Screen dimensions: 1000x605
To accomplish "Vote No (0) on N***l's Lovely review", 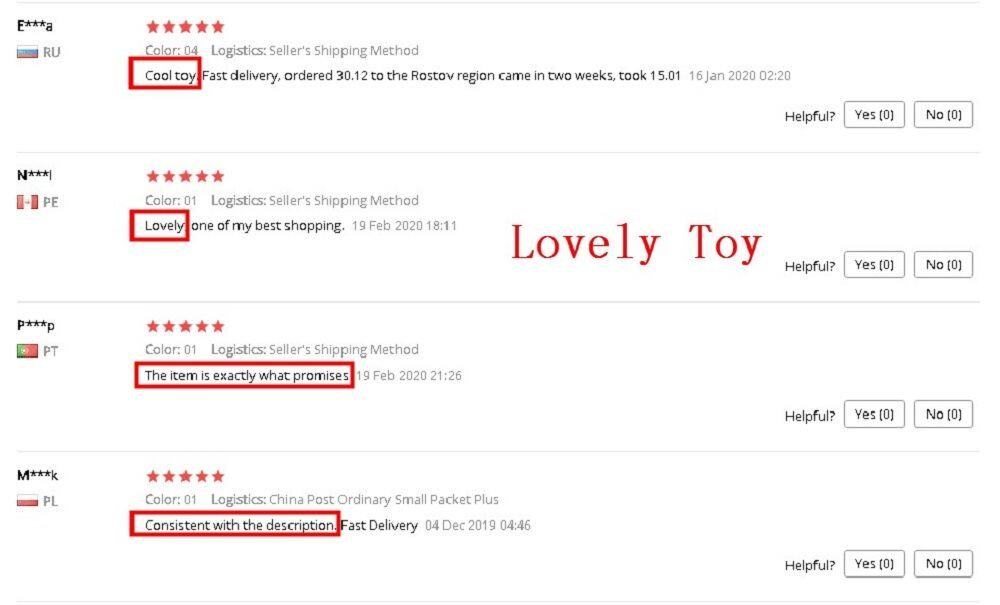I will (x=943, y=265).
